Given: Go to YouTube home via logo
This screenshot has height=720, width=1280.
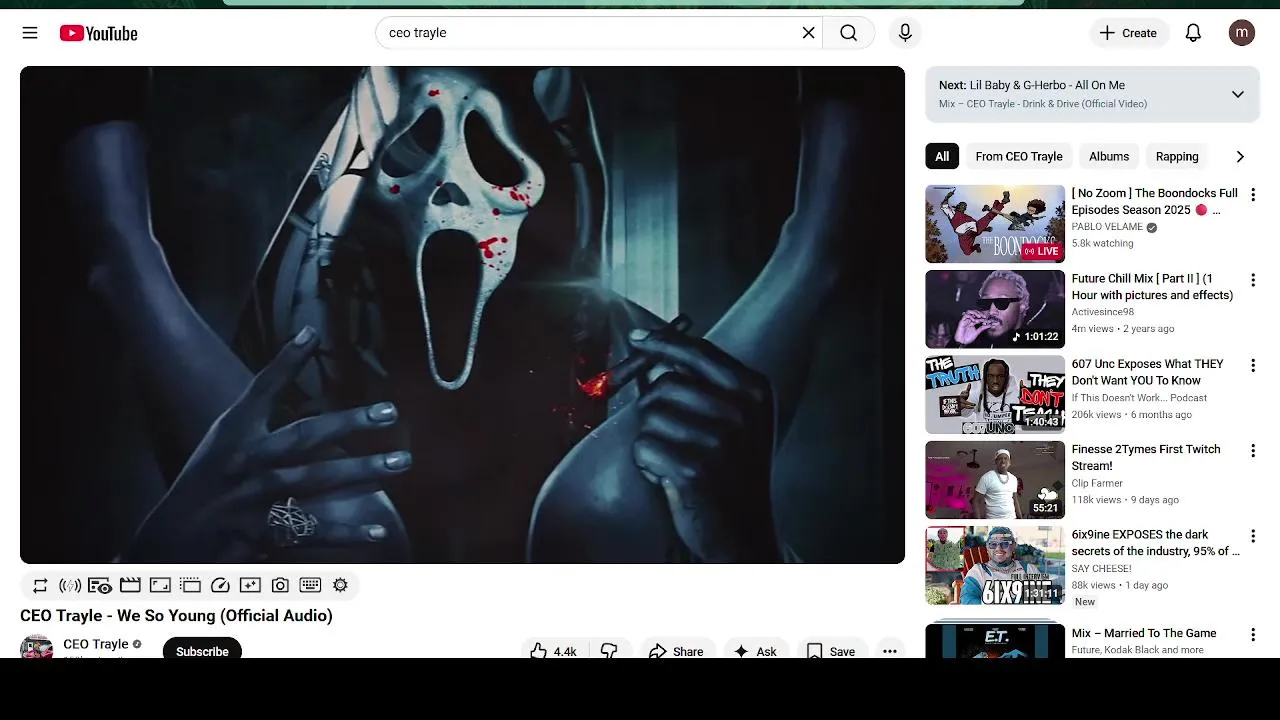Looking at the screenshot, I should pyautogui.click(x=98, y=33).
